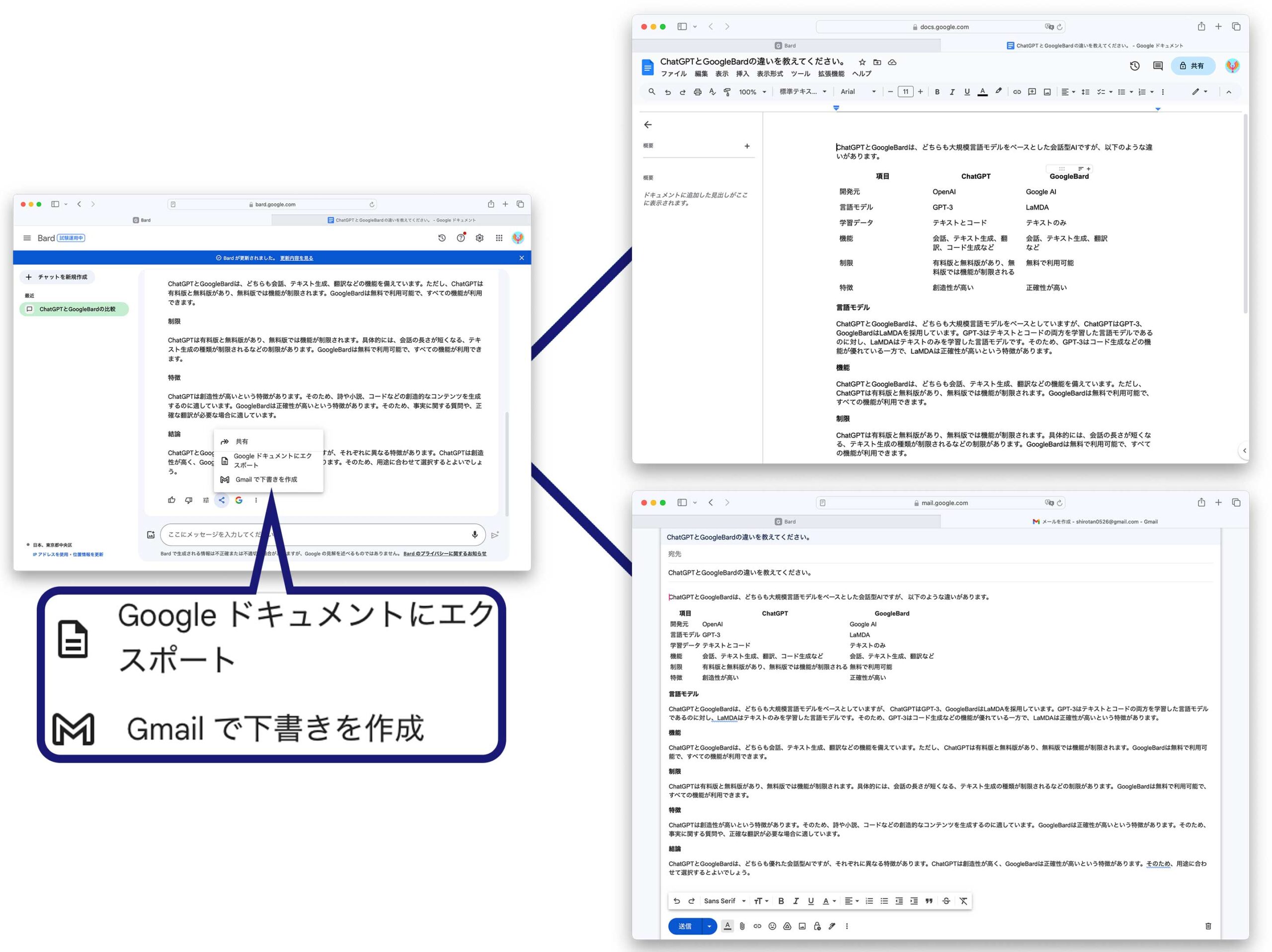Open version history clock in Google Docs

(x=1134, y=66)
